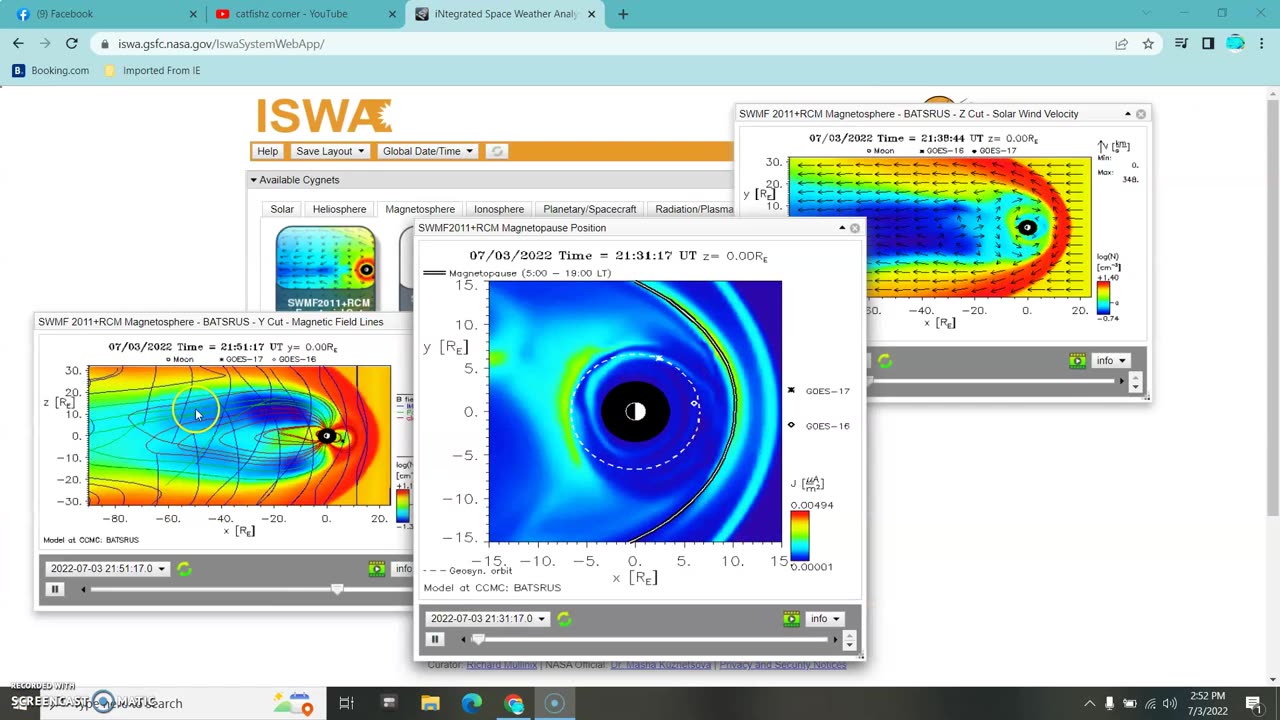Reload the current page

click(x=72, y=44)
